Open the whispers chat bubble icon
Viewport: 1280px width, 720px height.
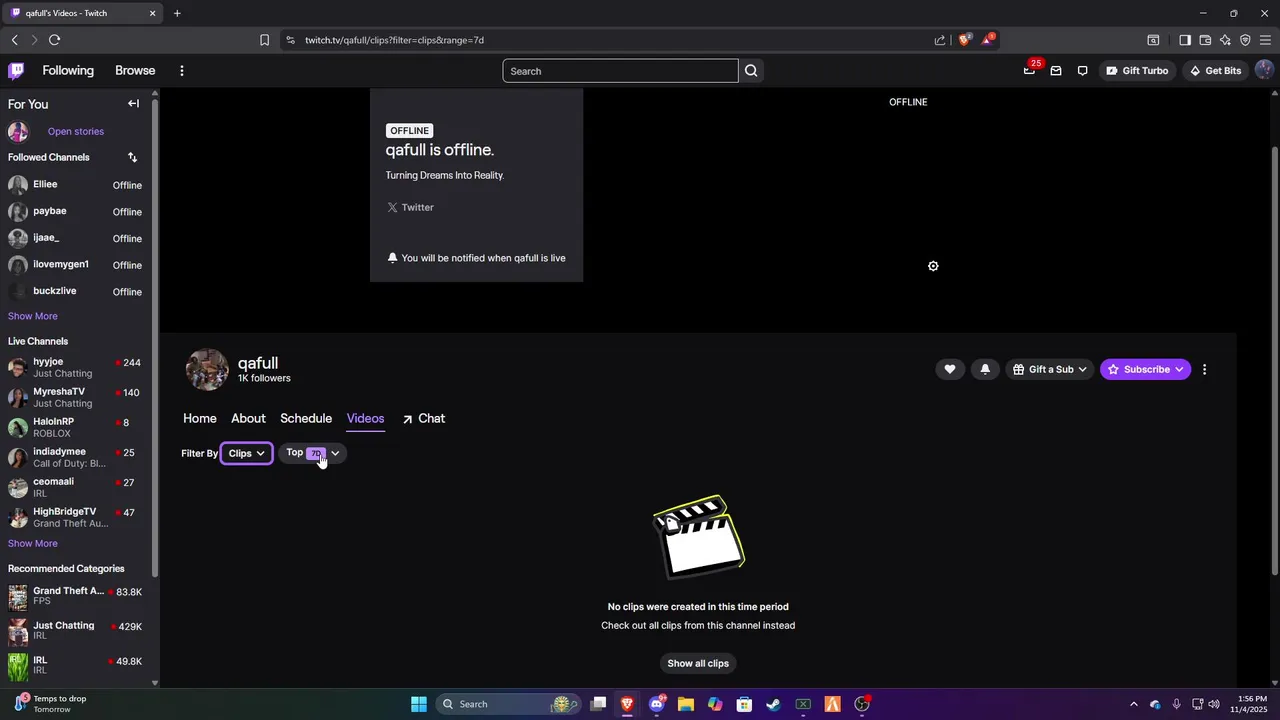[x=1082, y=71]
